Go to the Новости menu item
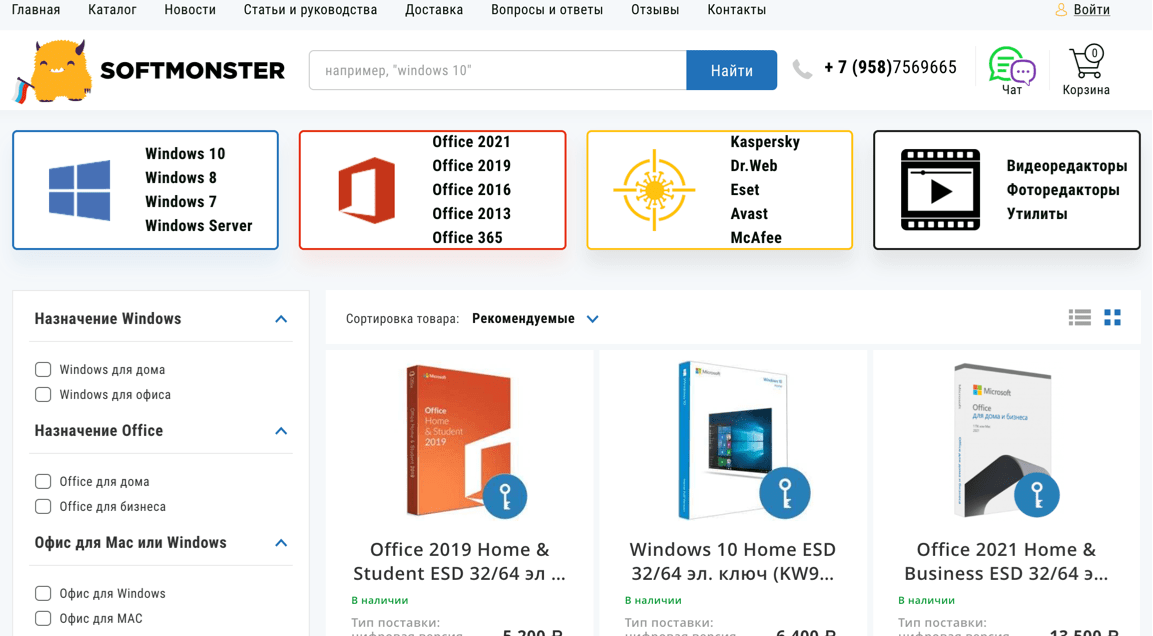Viewport: 1153px width, 636px height. point(190,10)
